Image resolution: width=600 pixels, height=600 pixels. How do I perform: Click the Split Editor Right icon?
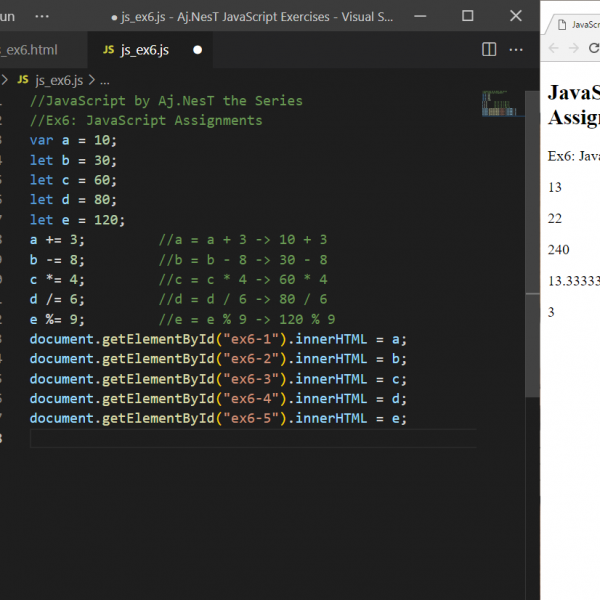coord(489,49)
